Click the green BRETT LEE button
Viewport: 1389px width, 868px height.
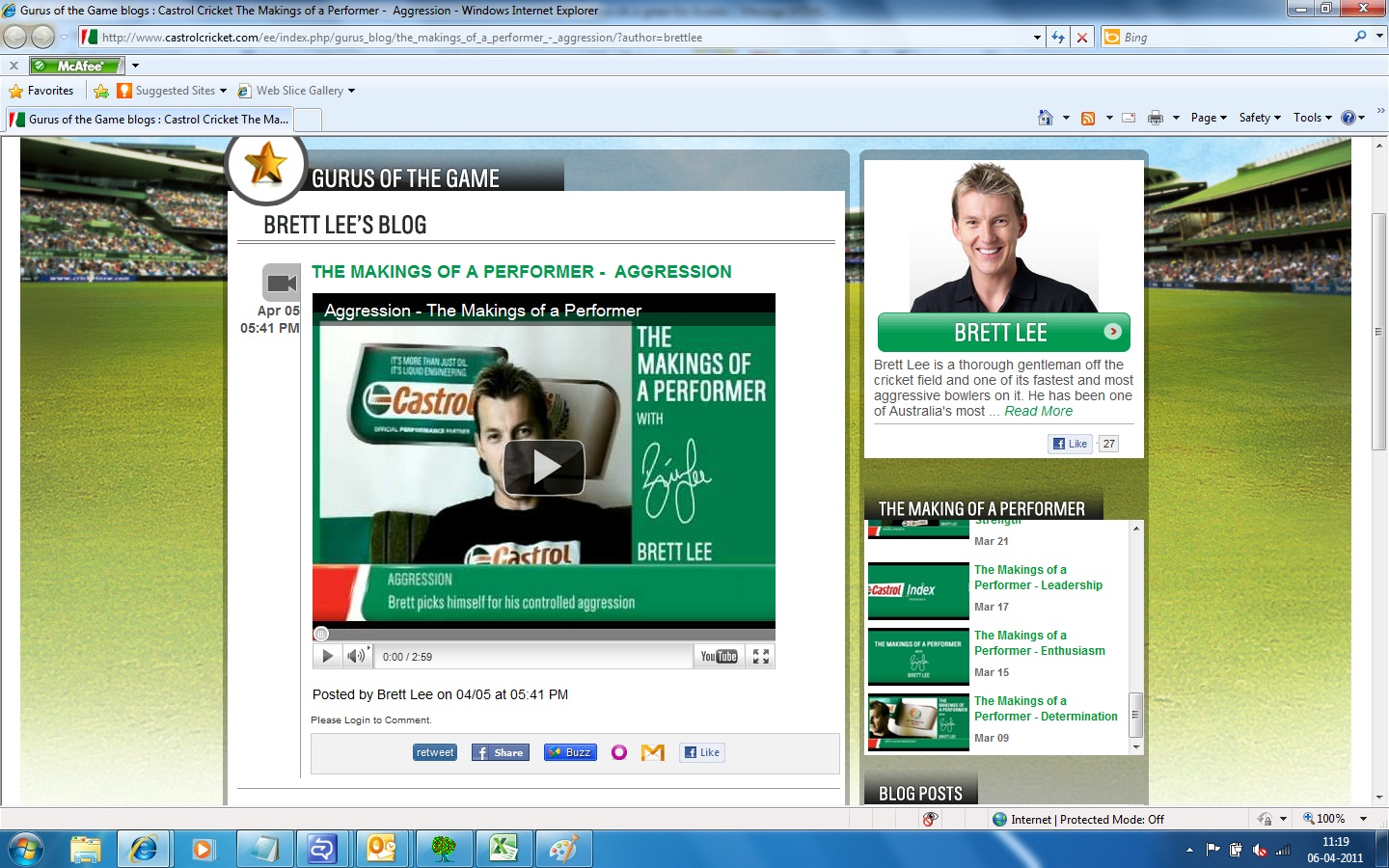coord(1003,333)
